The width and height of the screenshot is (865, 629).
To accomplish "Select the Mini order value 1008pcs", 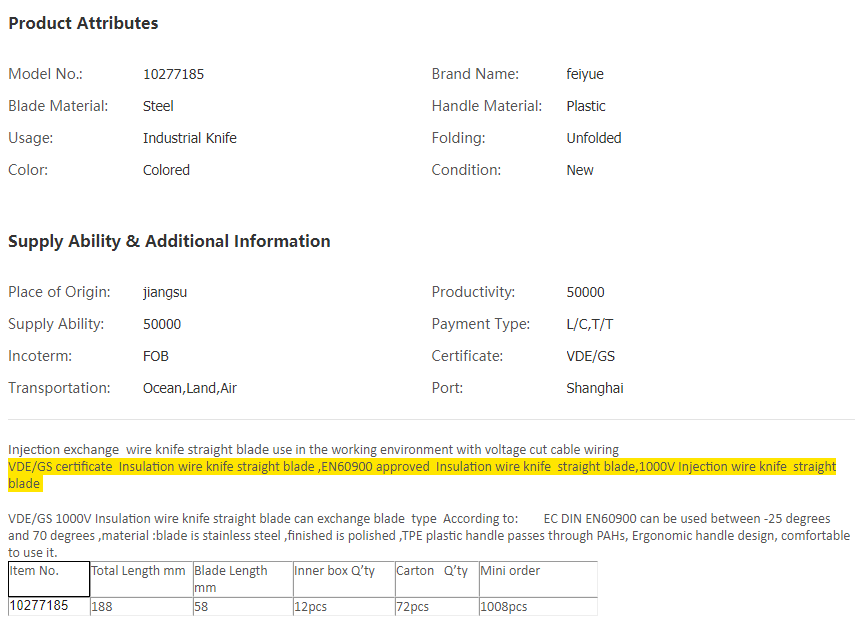I will click(x=504, y=607).
